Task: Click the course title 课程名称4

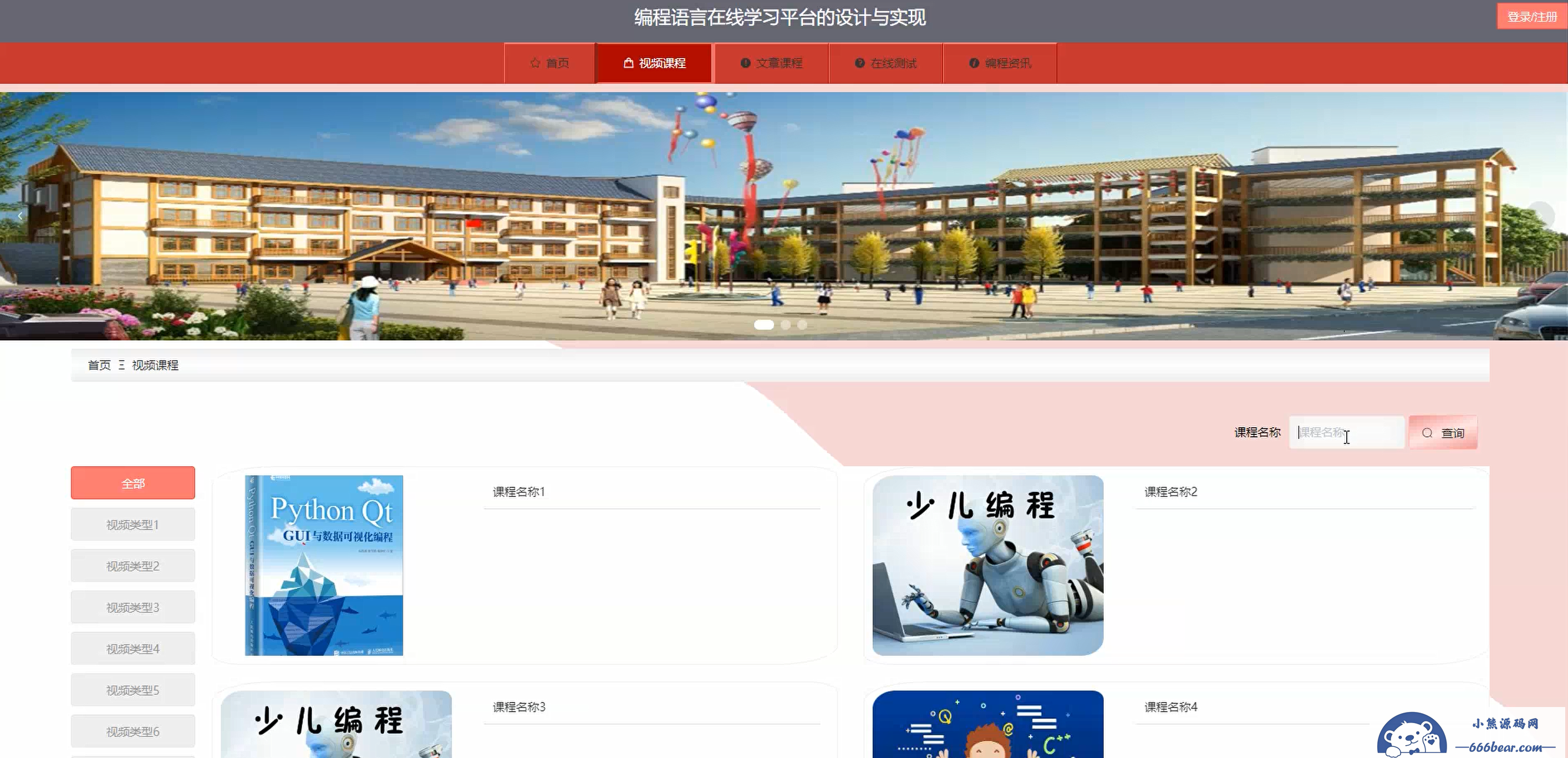Action: [1170, 707]
